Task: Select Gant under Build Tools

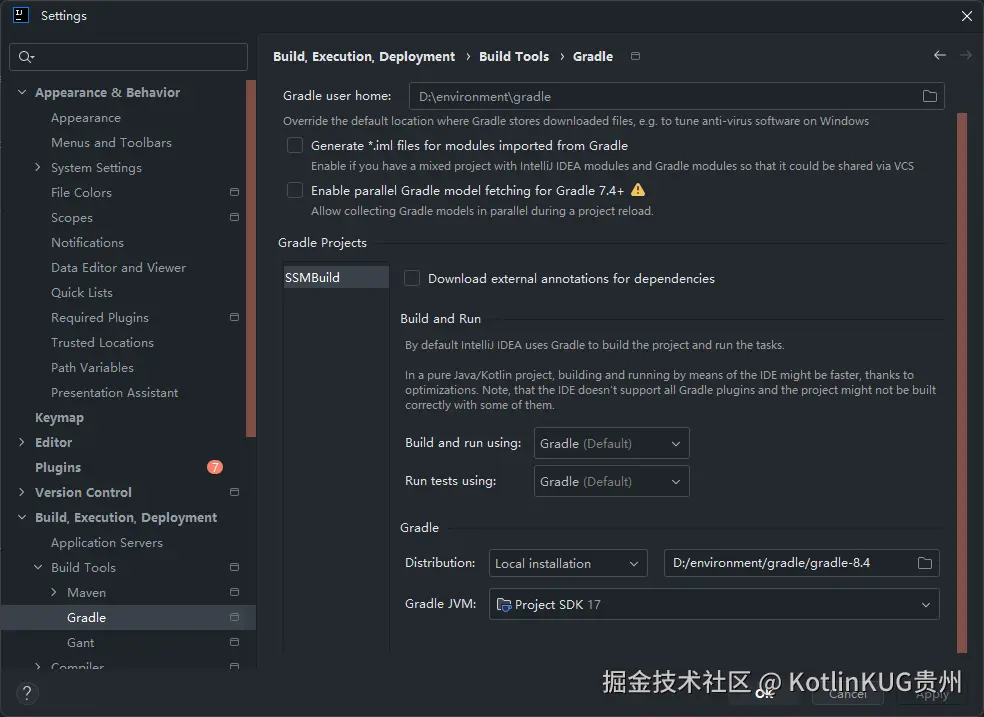Action: click(80, 642)
